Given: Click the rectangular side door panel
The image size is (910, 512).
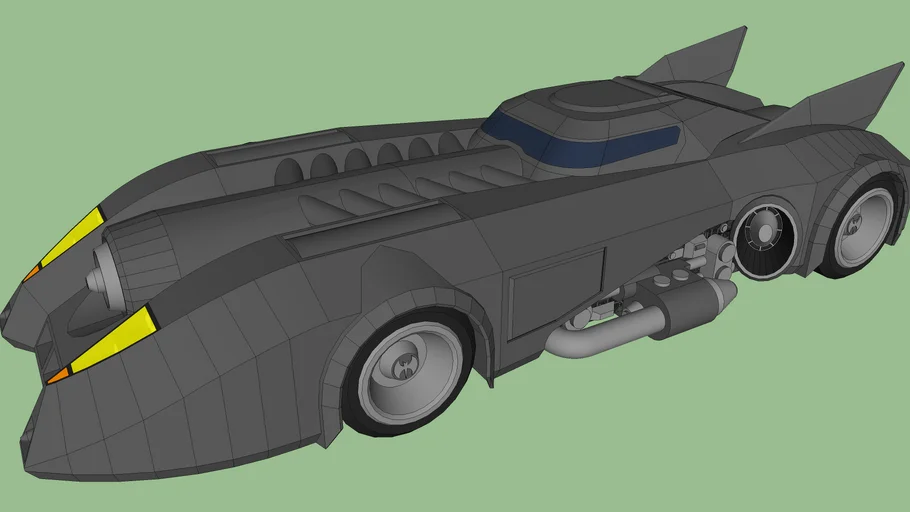Looking at the screenshot, I should coord(557,293).
